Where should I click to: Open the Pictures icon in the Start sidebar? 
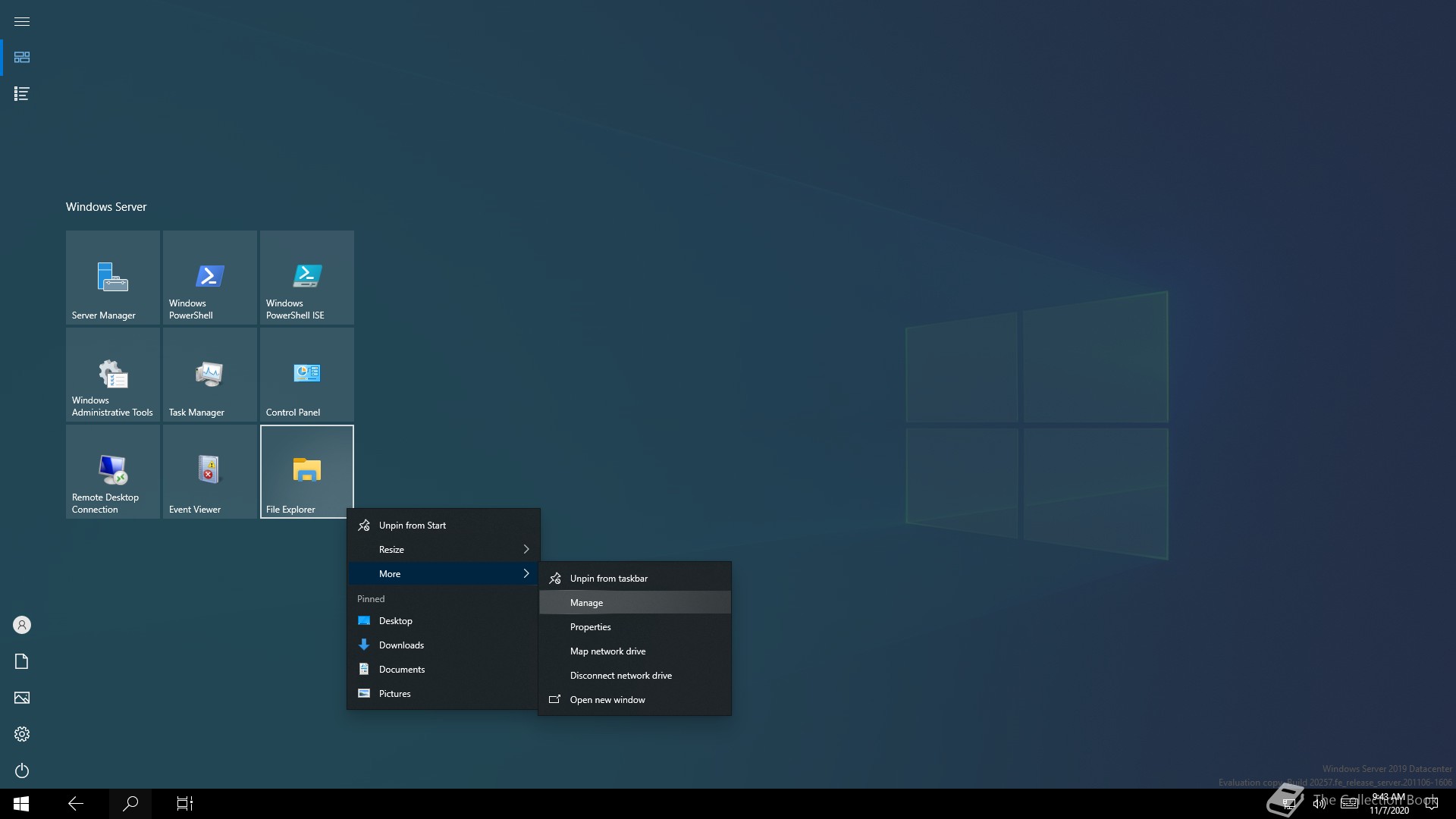(x=22, y=698)
